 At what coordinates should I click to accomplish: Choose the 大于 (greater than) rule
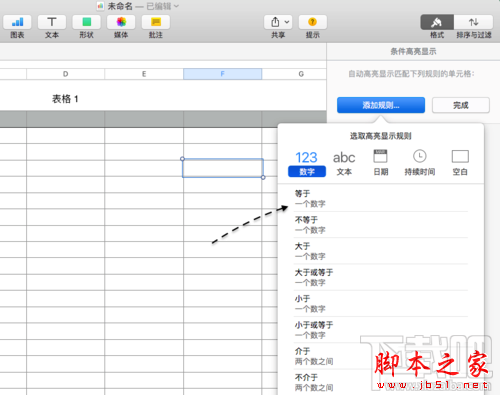pyautogui.click(x=381, y=251)
